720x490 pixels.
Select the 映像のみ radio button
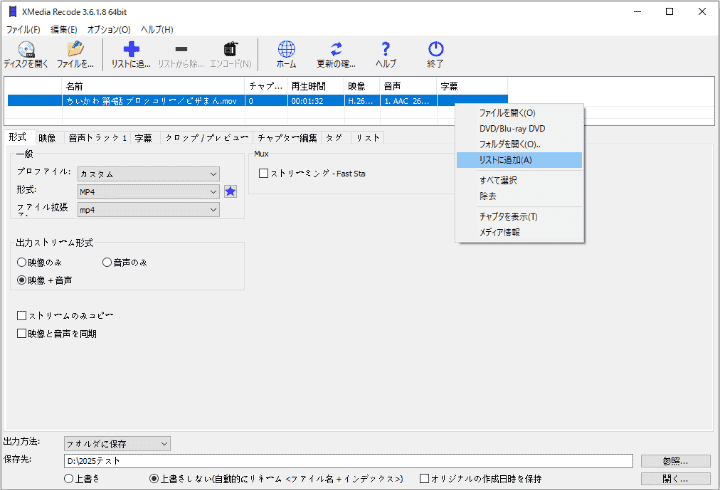22,262
